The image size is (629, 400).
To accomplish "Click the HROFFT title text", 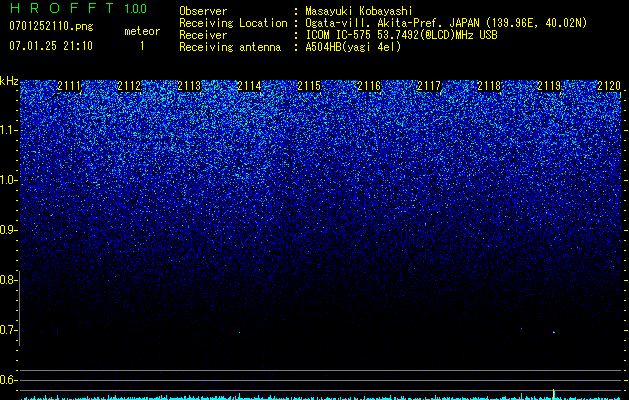I will tap(62, 8).
